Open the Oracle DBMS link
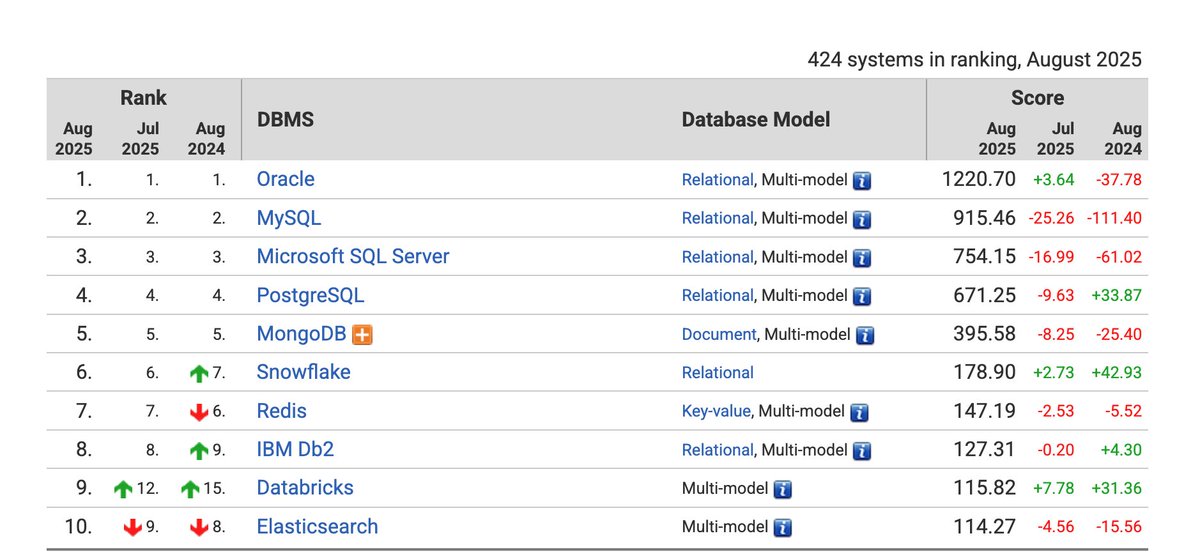This screenshot has height=552, width=1200. (x=285, y=179)
